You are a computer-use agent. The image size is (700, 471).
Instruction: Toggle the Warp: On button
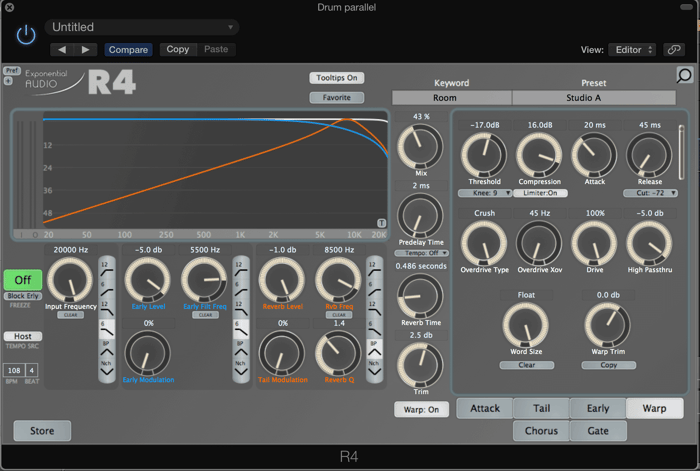click(x=421, y=409)
